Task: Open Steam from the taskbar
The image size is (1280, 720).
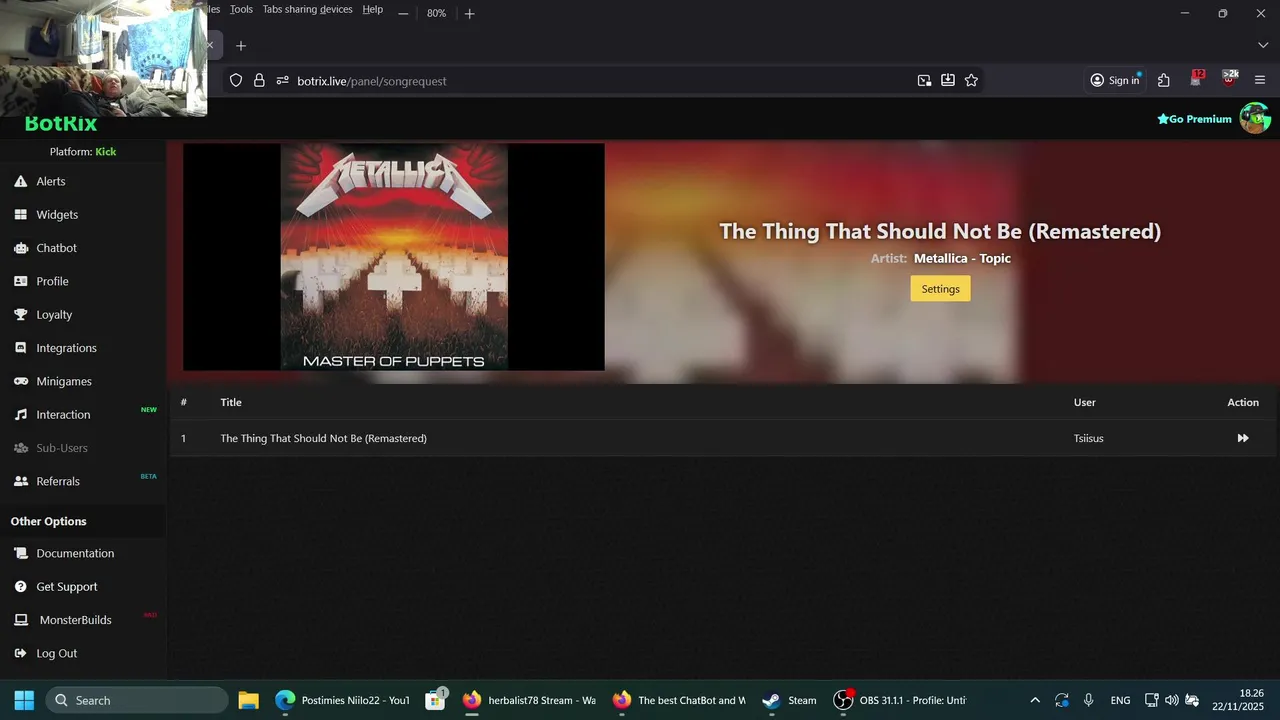Action: click(790, 700)
